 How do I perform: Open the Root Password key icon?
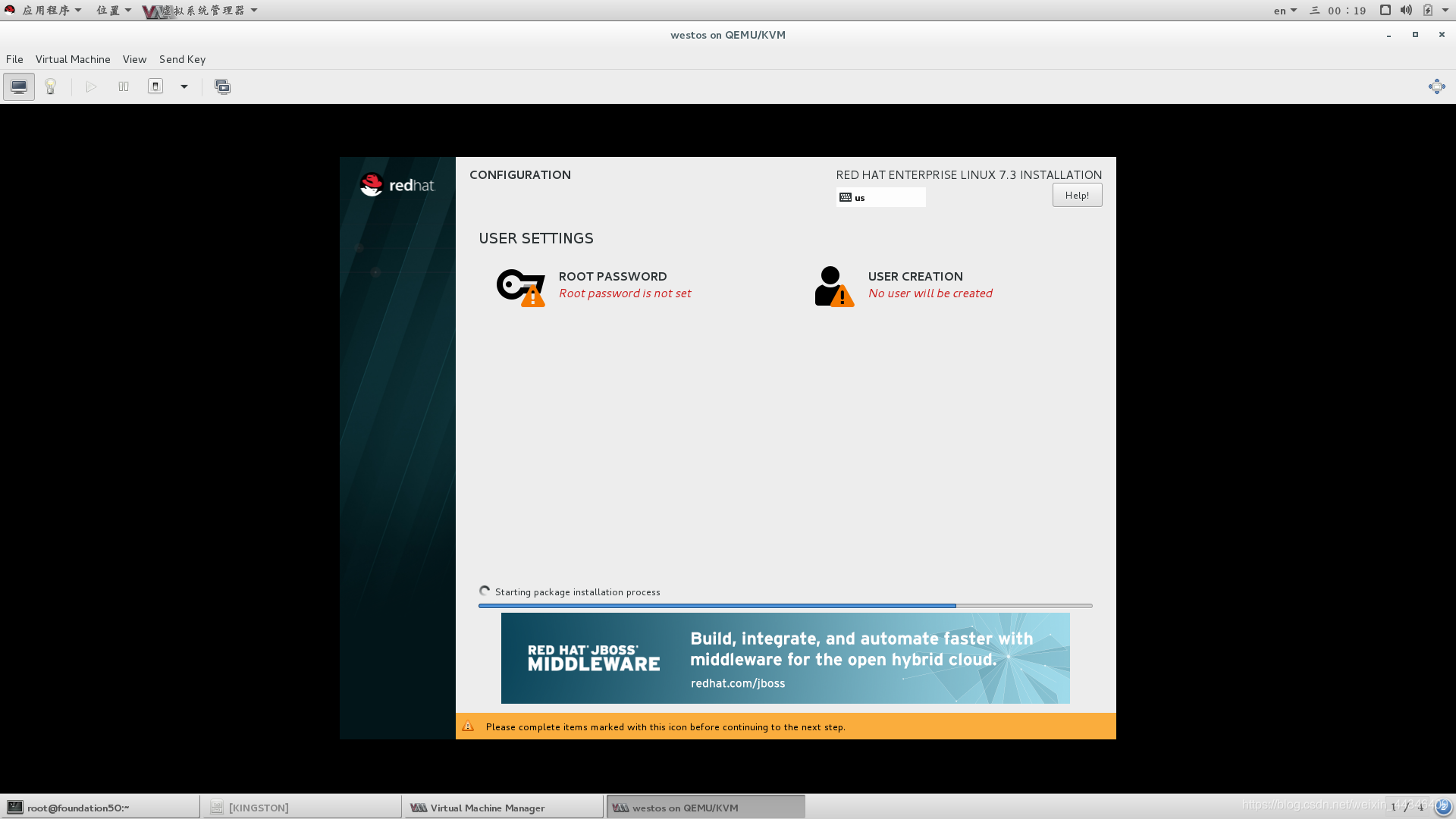coord(521,287)
